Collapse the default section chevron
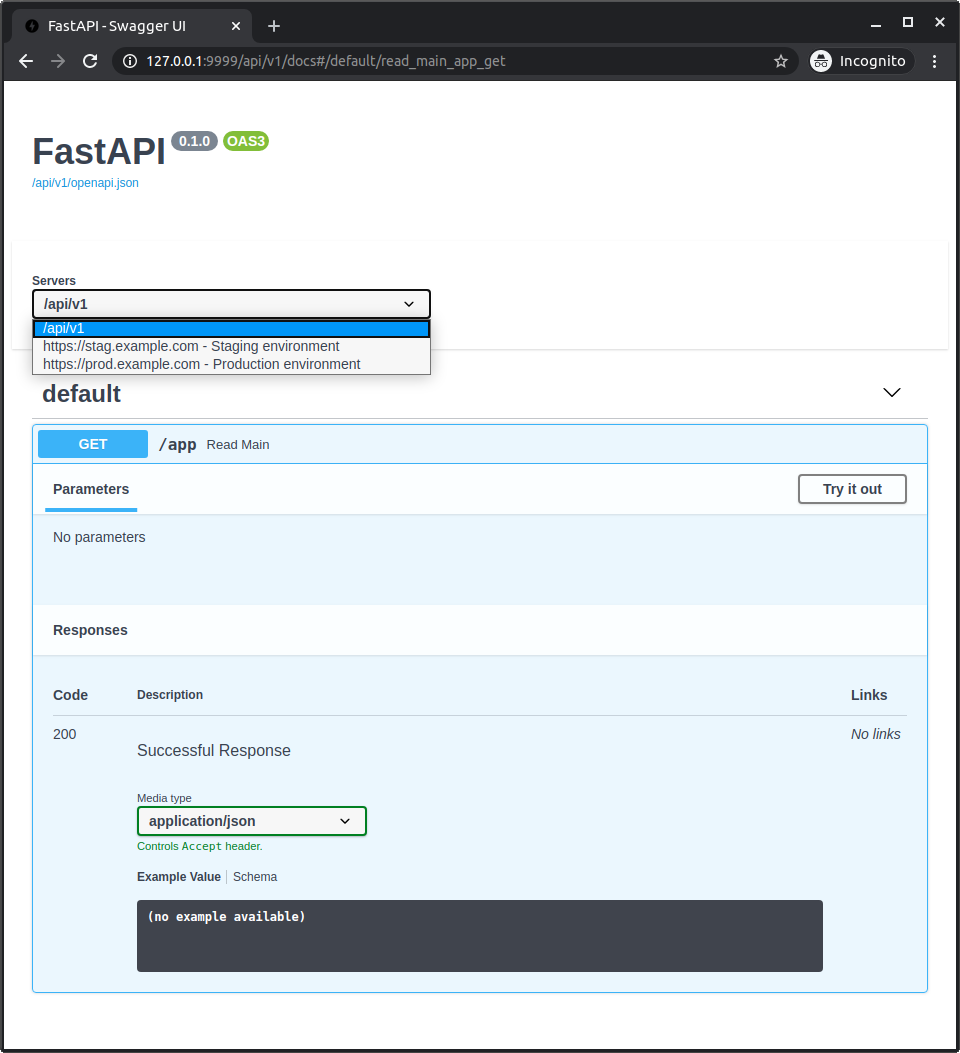960x1053 pixels. click(892, 393)
